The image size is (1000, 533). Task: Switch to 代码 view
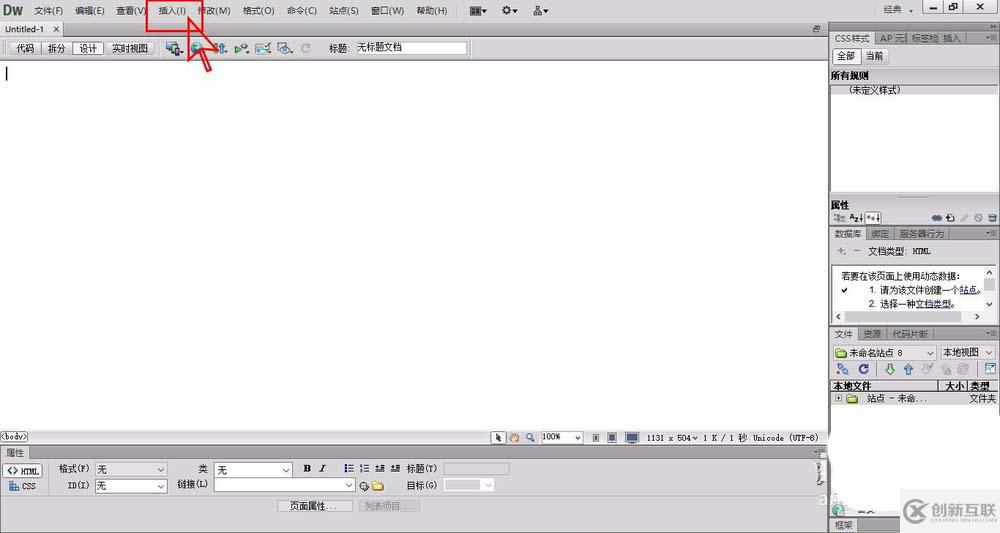[x=25, y=48]
